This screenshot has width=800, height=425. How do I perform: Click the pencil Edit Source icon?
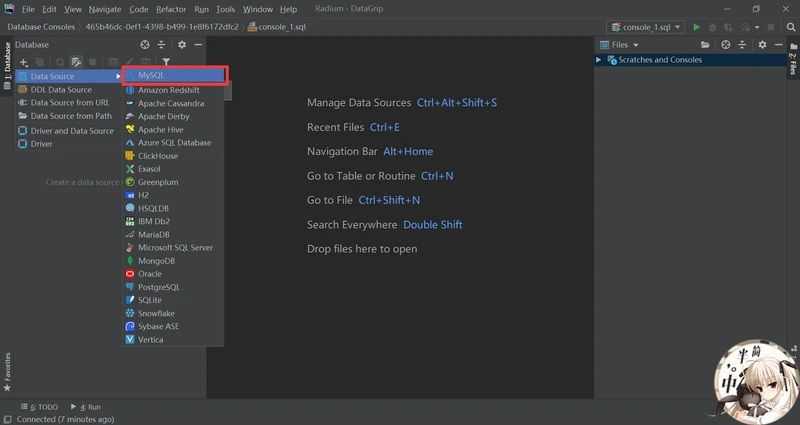(x=130, y=62)
